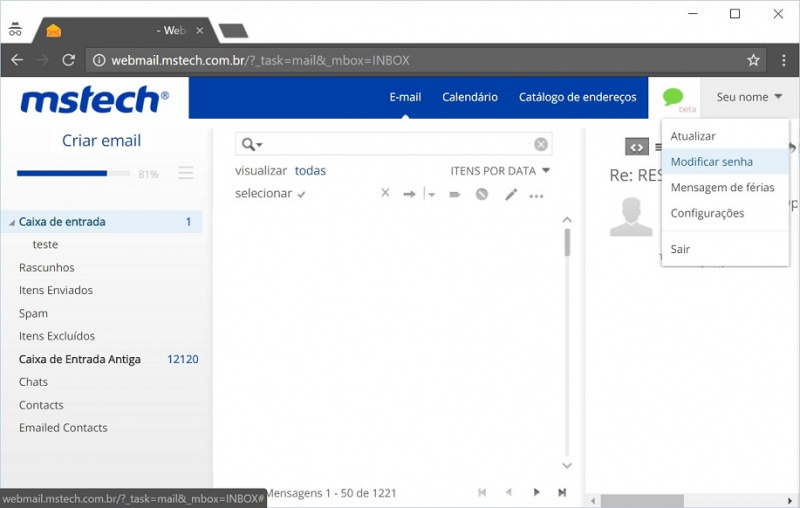Click the tag/label message icon
The image size is (800, 508).
pyautogui.click(x=455, y=194)
